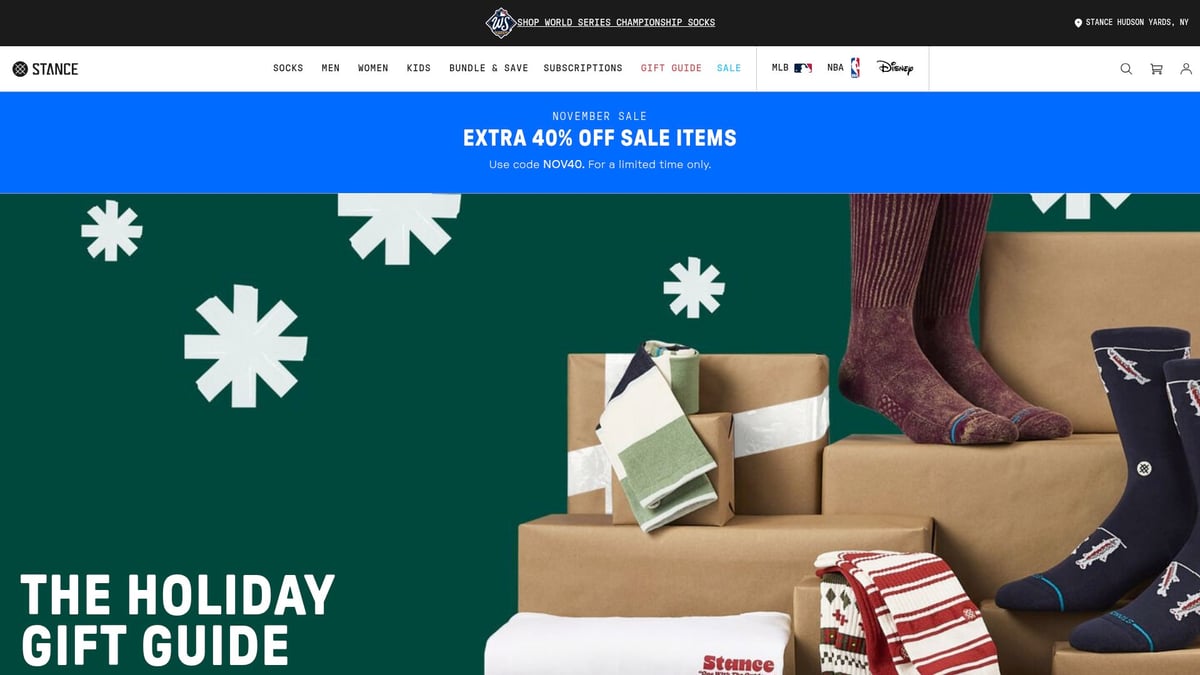1200x675 pixels.
Task: Click the Holiday Gift Guide hero image
Action: (x=600, y=434)
